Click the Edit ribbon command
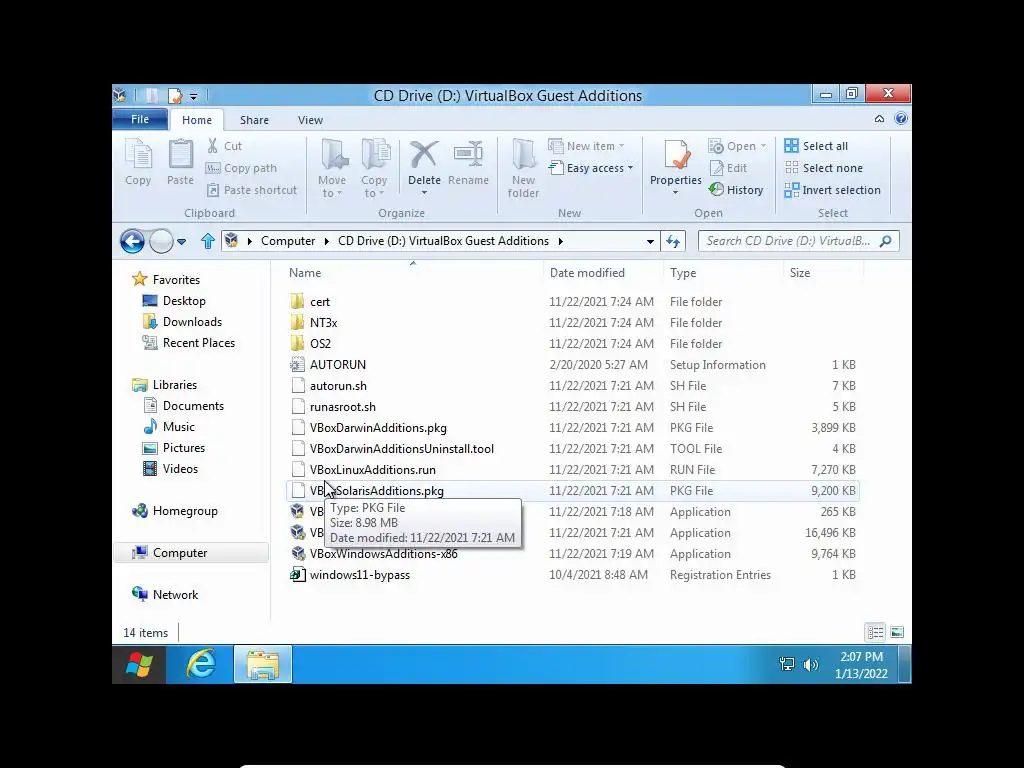The height and width of the screenshot is (768, 1024). (728, 168)
